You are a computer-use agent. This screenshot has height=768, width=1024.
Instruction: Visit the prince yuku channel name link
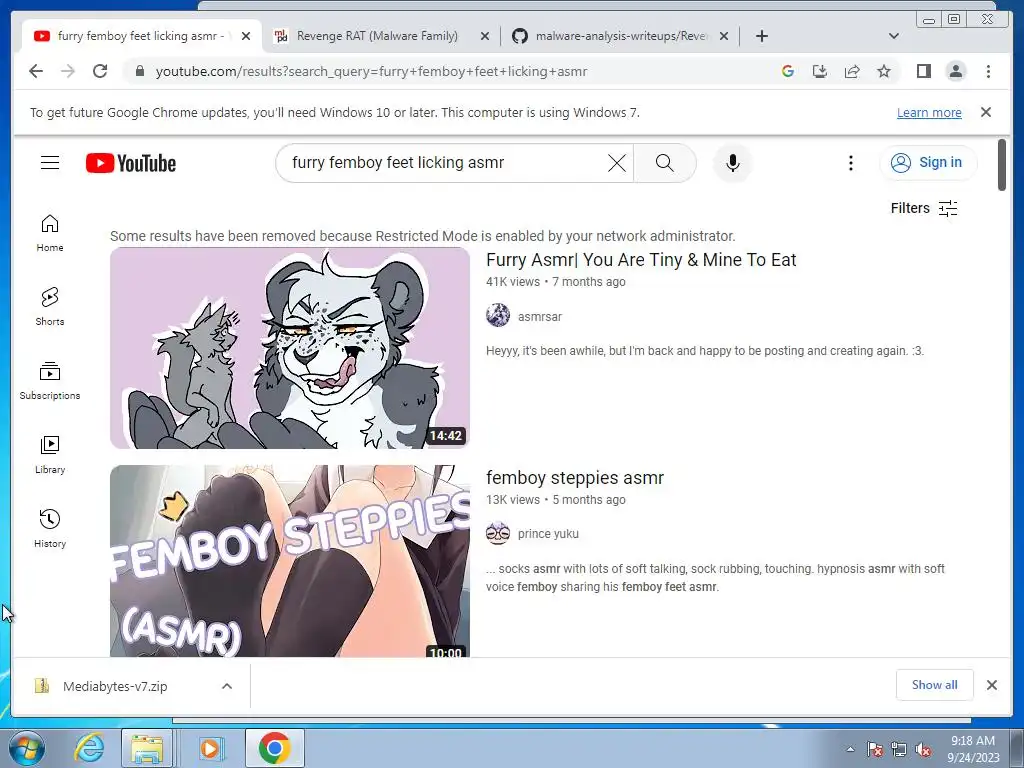tap(548, 534)
